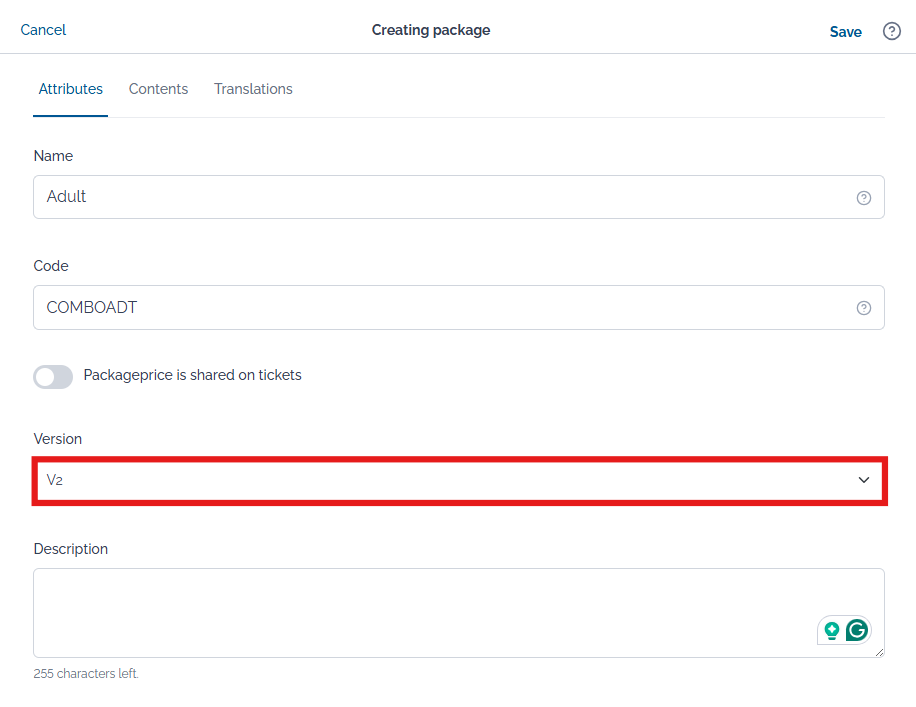Click into the Description text area
916x707 pixels.
pyautogui.click(x=459, y=613)
